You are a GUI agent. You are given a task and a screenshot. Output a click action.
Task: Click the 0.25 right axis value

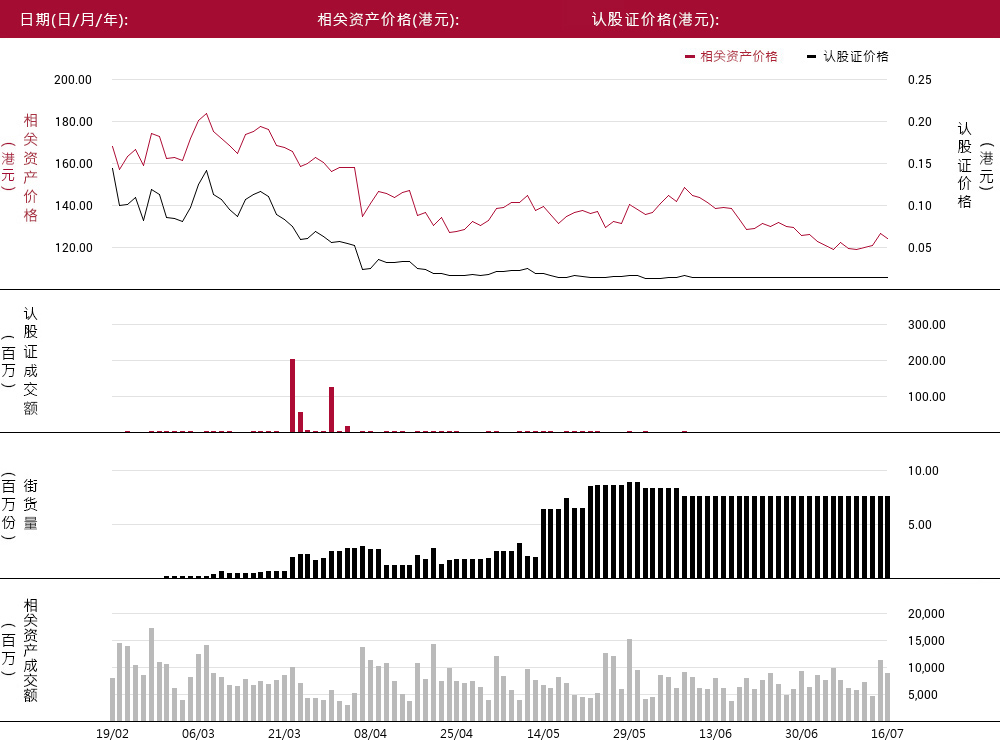pyautogui.click(x=920, y=80)
